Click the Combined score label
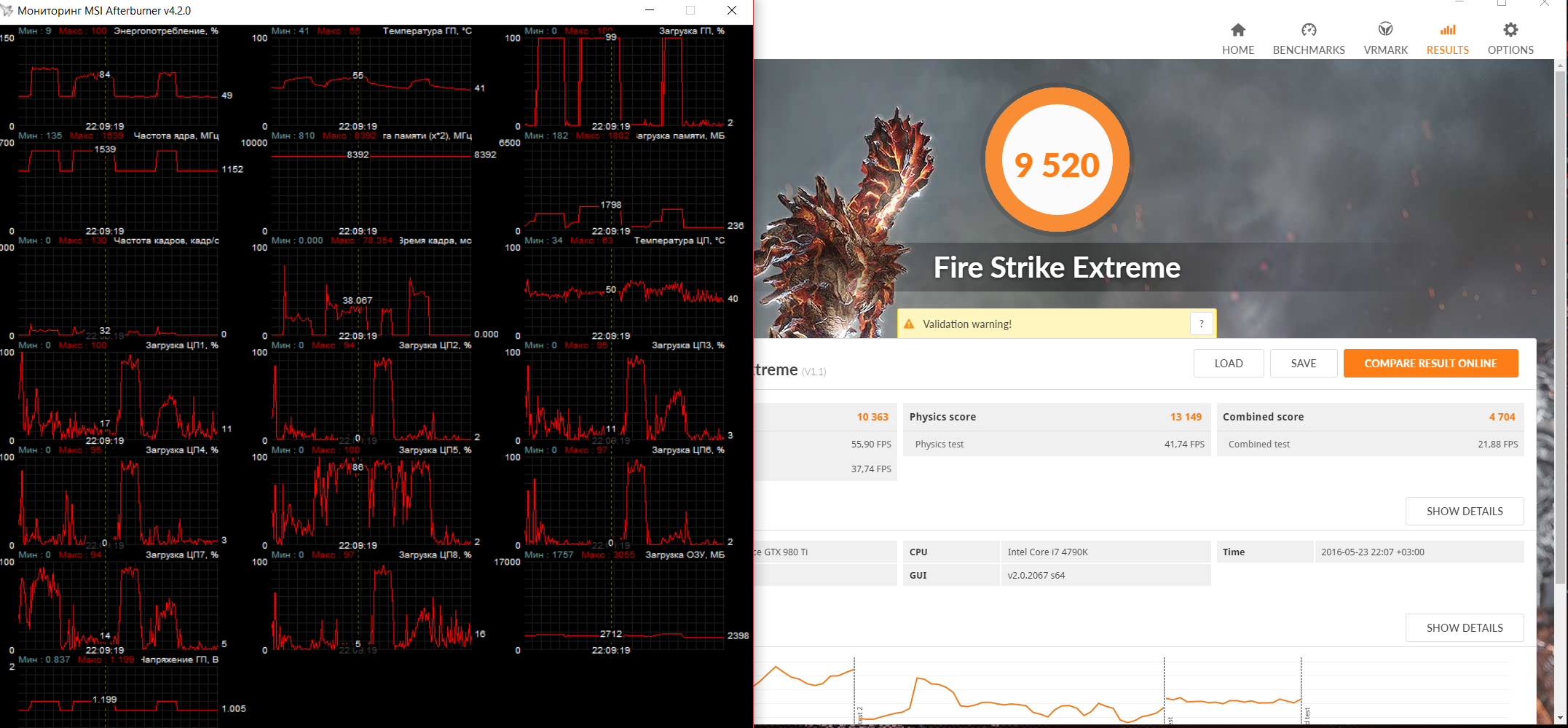This screenshot has height=728, width=1568. coord(1263,417)
